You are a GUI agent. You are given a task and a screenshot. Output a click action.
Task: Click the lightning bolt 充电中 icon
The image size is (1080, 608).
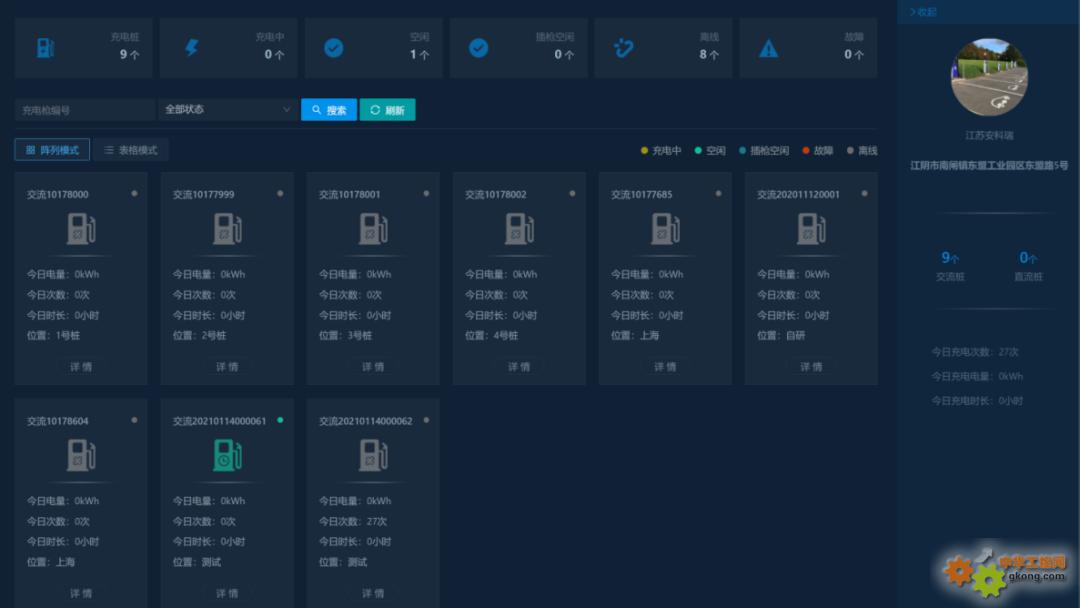[x=191, y=48]
